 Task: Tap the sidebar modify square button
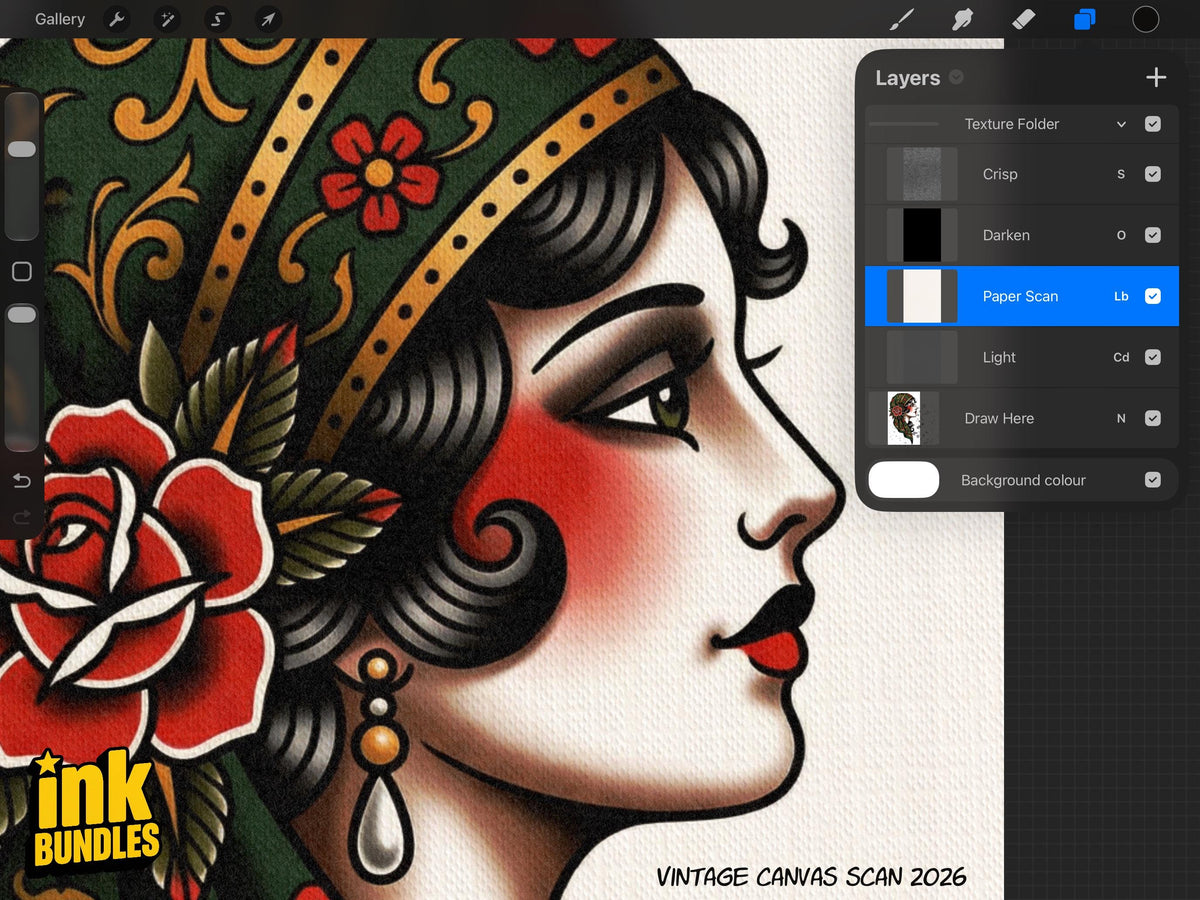pyautogui.click(x=22, y=271)
